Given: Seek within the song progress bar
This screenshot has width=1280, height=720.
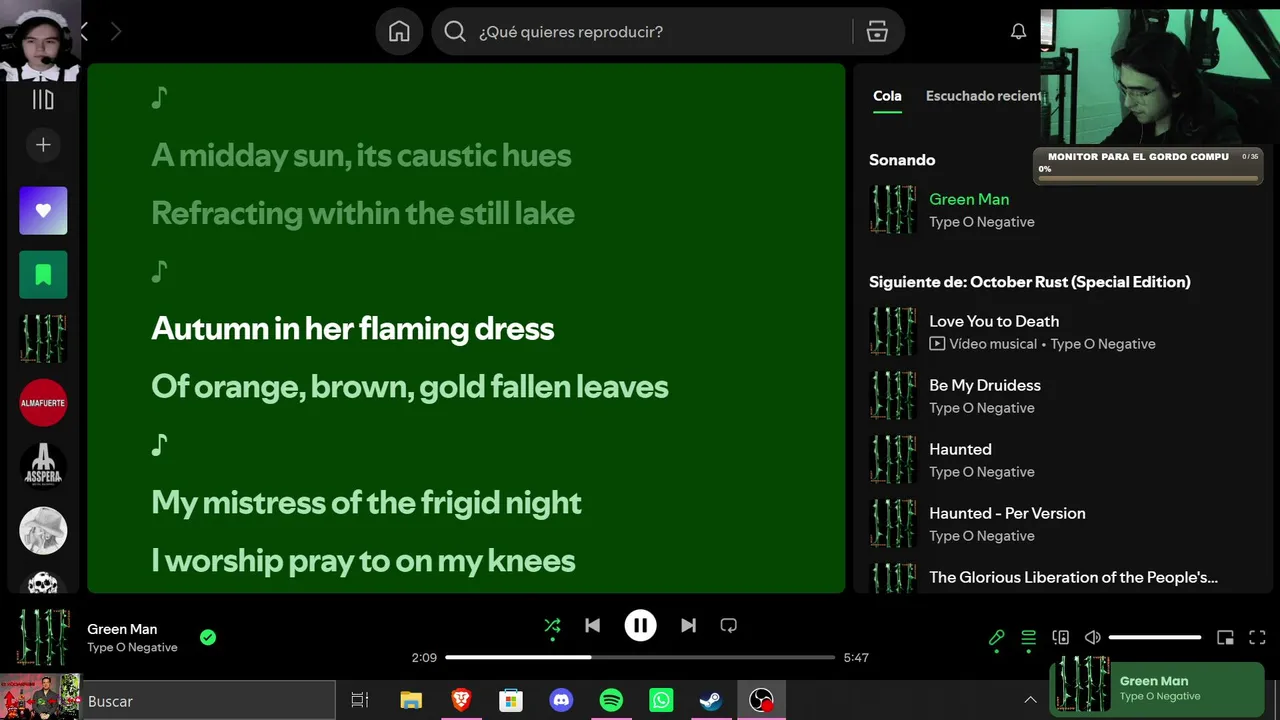Looking at the screenshot, I should click(640, 658).
